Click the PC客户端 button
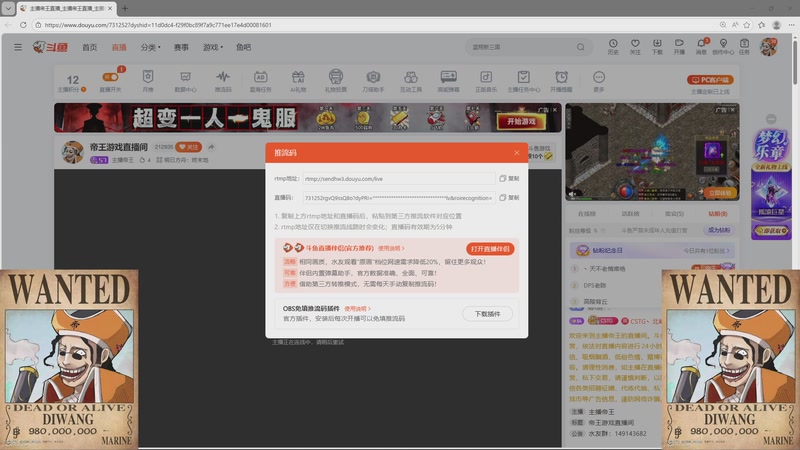Screen dimensions: 800x450 (x=710, y=80)
